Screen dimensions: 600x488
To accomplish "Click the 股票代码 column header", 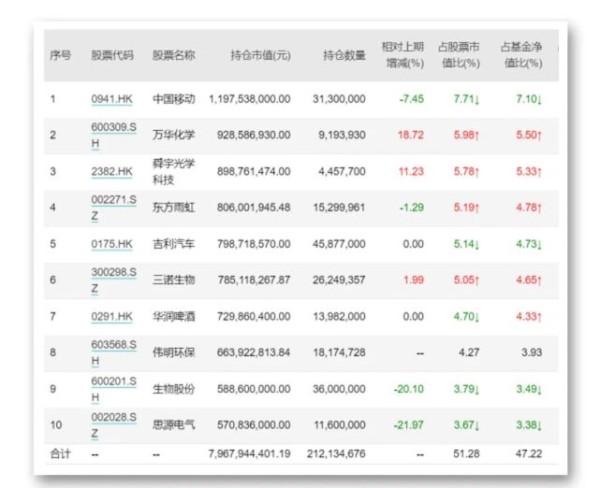I will (112, 55).
